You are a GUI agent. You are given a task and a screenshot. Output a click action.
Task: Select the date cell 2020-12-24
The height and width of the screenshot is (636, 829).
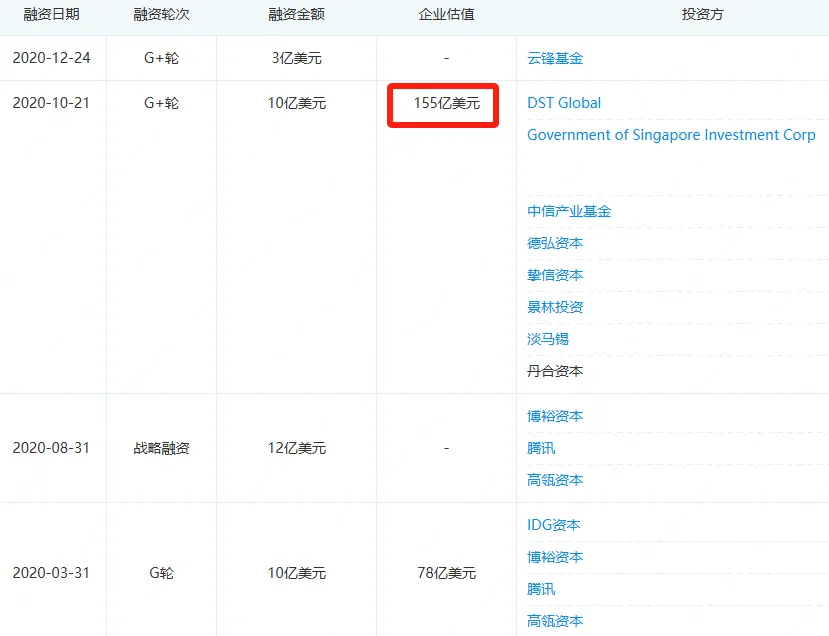pyautogui.click(x=51, y=58)
